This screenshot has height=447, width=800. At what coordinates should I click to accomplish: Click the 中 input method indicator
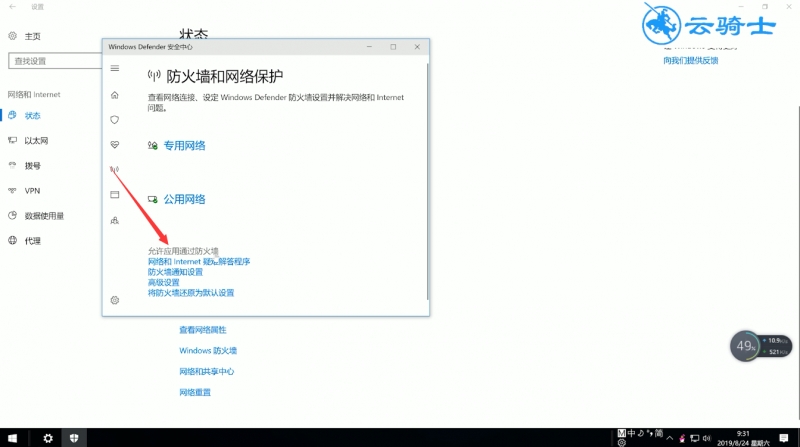[x=632, y=433]
